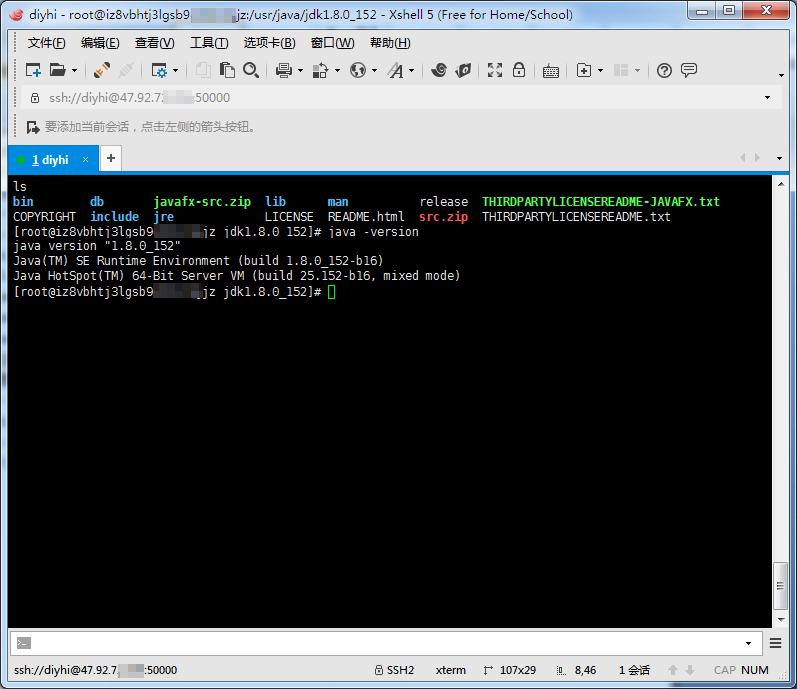Add a new tab with plus button
Screen dimensions: 797x689
tap(111, 159)
